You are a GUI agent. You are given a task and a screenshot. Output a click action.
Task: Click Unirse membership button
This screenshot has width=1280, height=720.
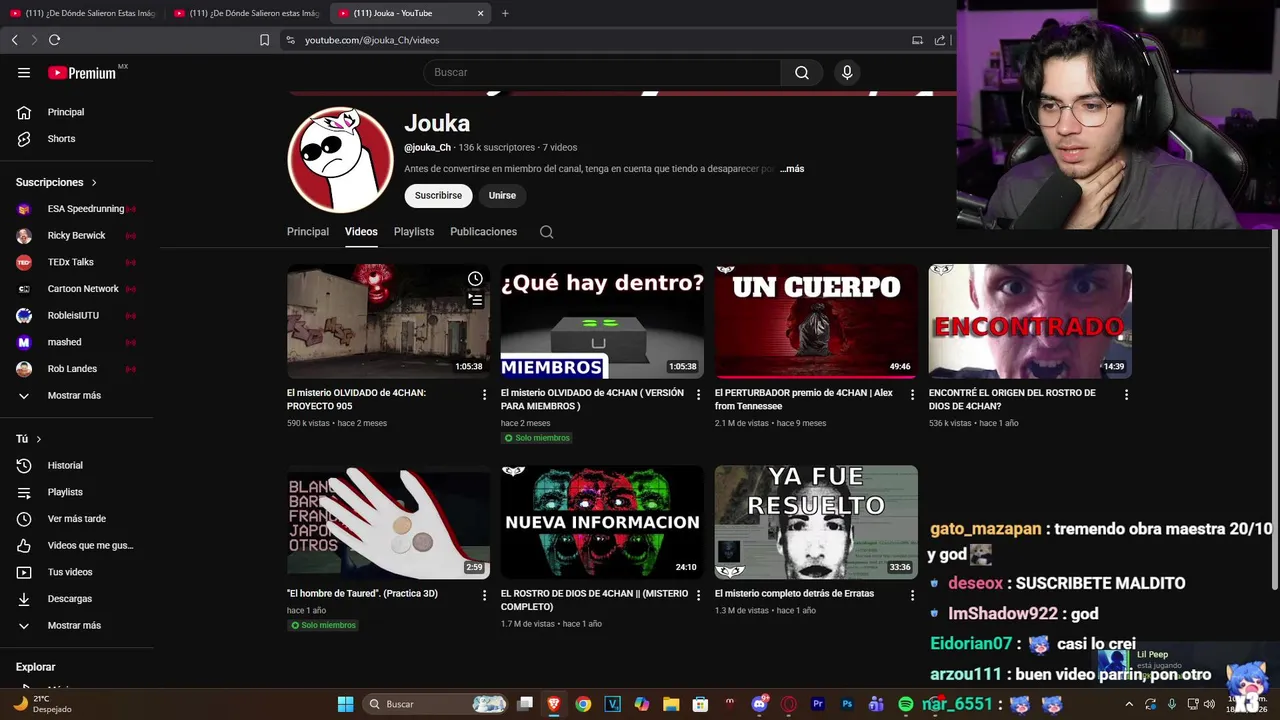(x=502, y=196)
